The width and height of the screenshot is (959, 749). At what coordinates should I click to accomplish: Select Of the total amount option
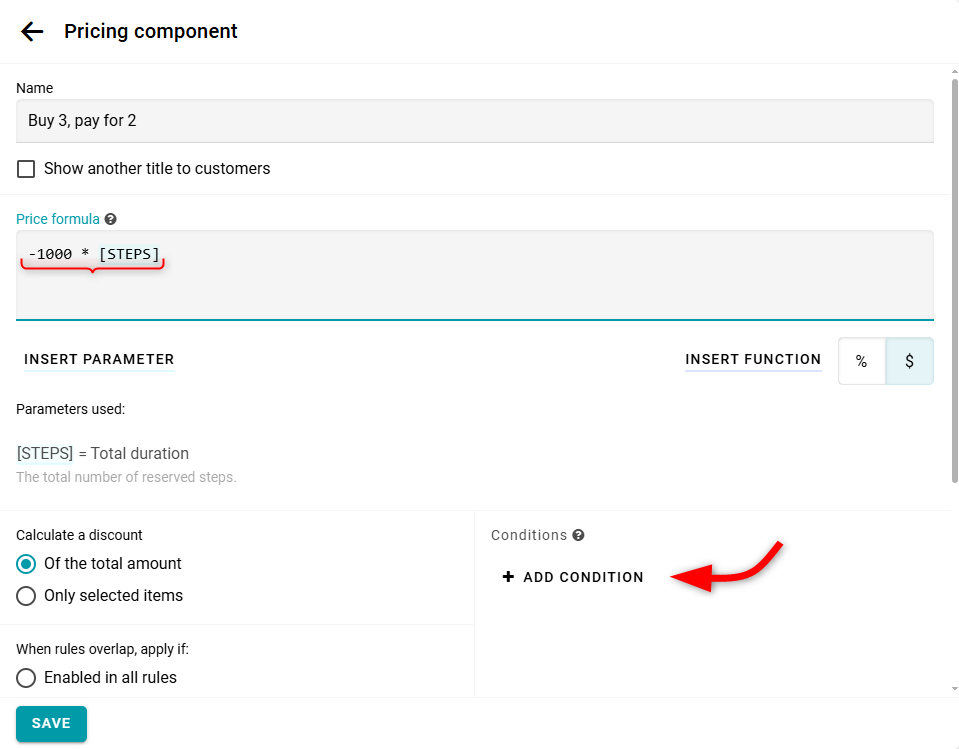point(26,564)
